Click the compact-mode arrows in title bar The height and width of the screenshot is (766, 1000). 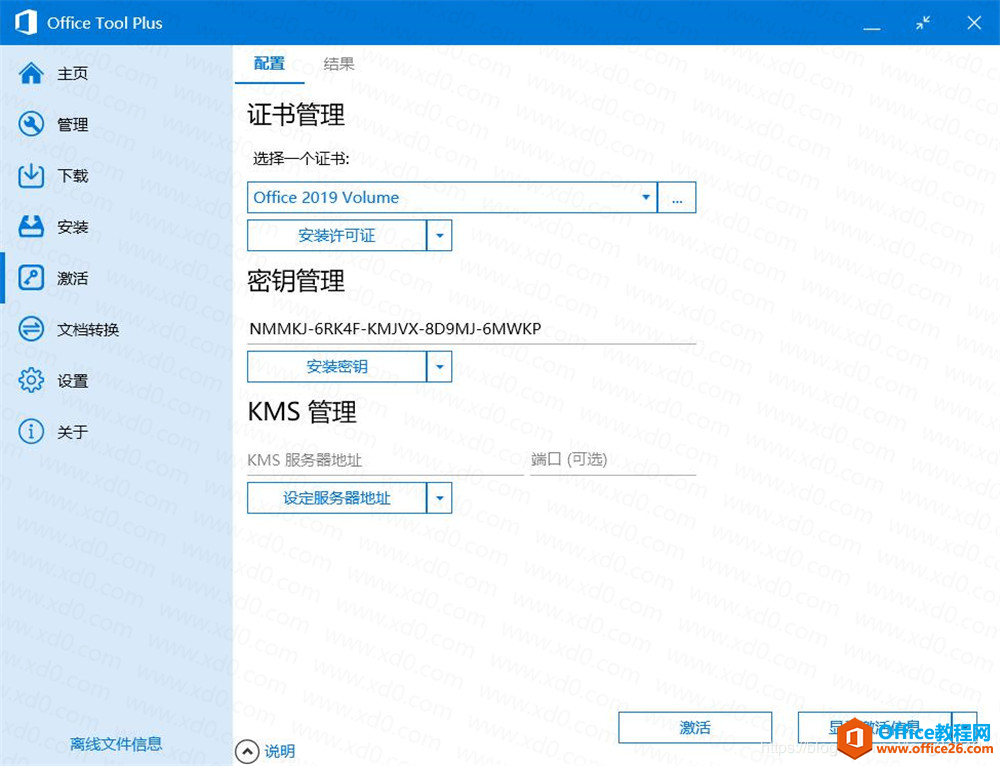(923, 23)
